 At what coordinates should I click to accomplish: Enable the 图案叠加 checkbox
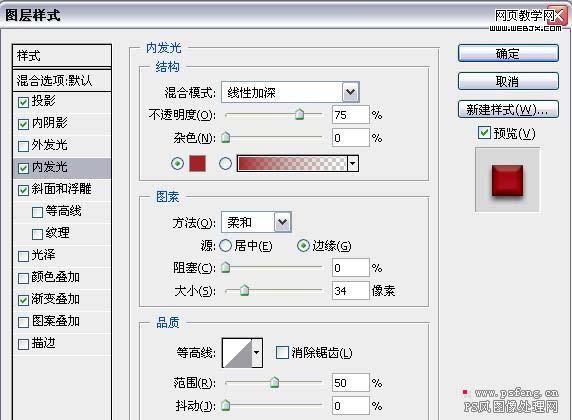[23, 322]
